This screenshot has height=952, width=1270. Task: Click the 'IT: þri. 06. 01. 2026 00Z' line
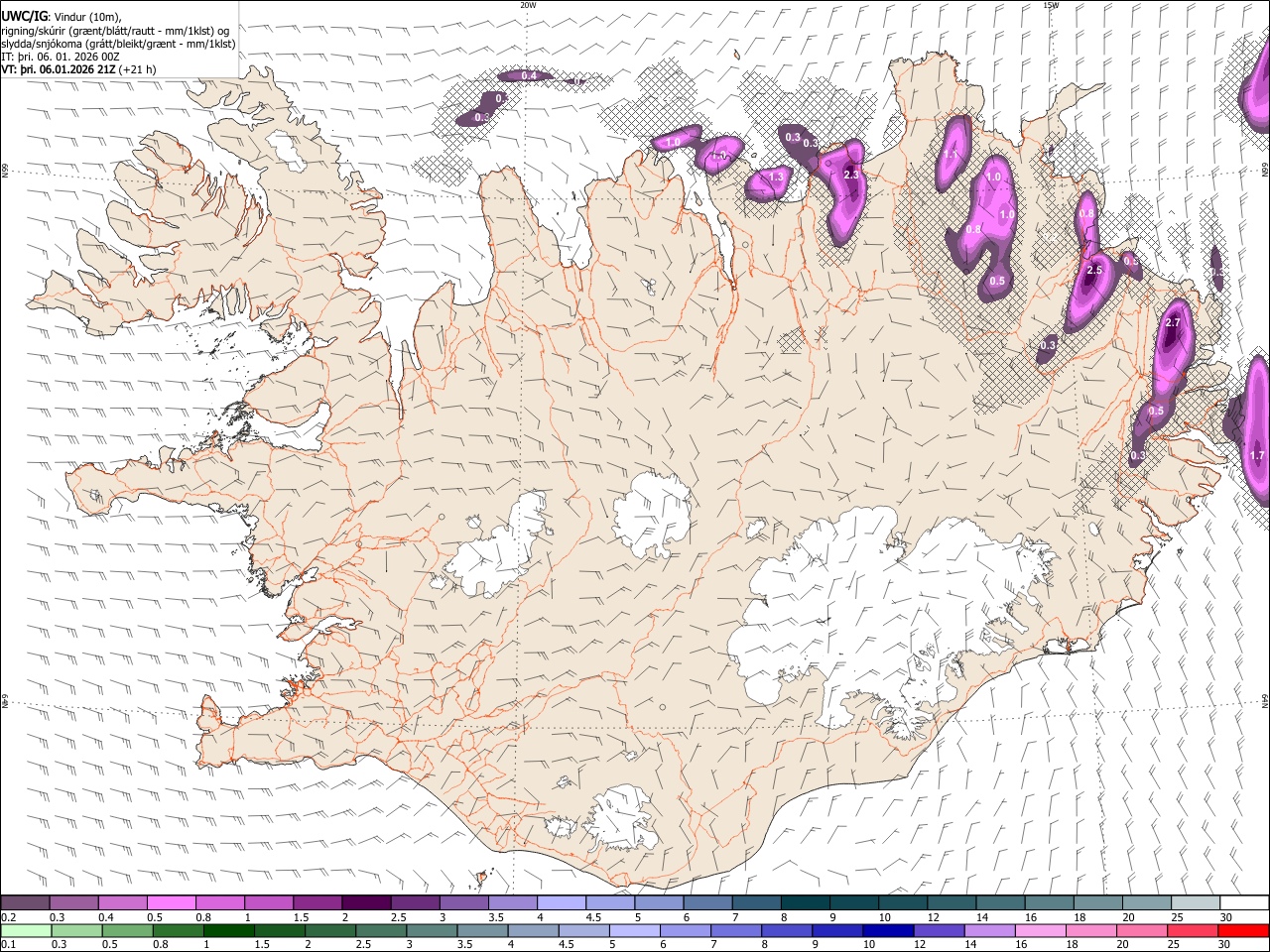coord(61,57)
